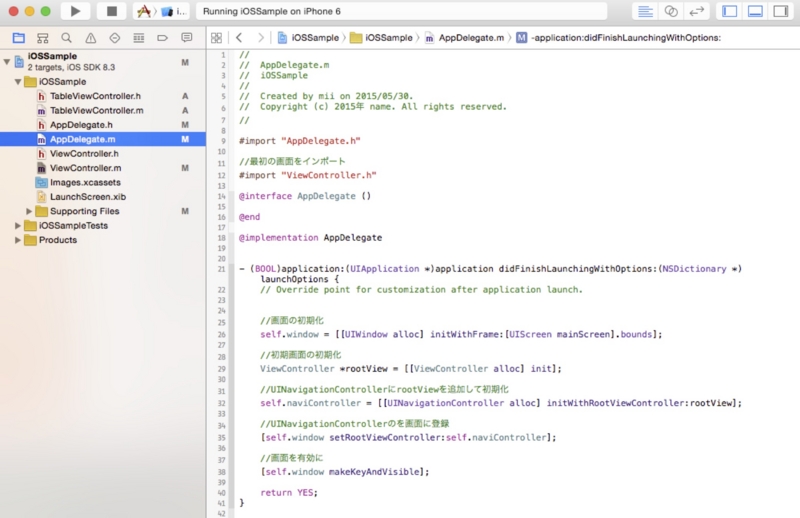
Task: Select the Products folder
Action: (58, 240)
